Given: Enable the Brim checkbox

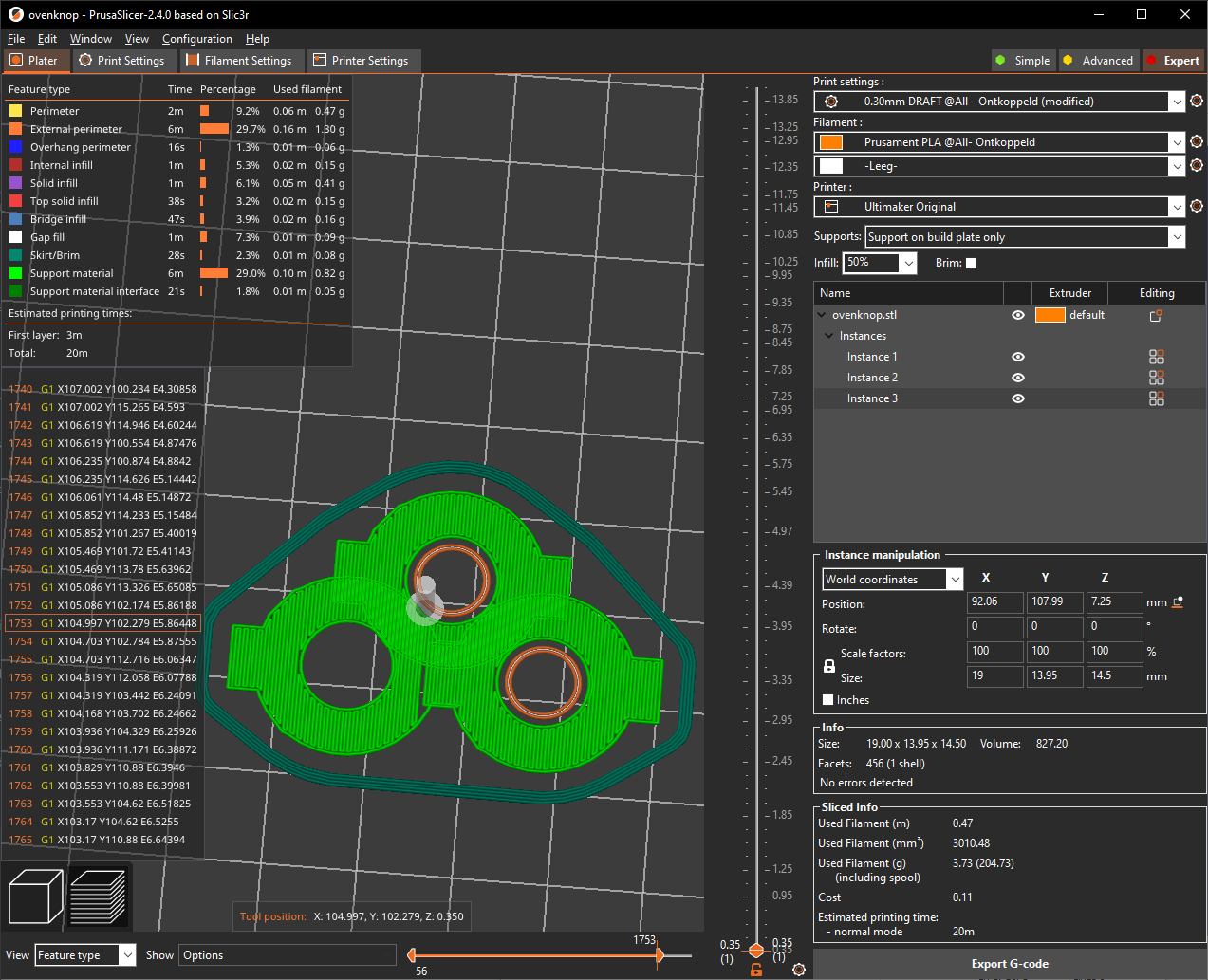Looking at the screenshot, I should [971, 263].
